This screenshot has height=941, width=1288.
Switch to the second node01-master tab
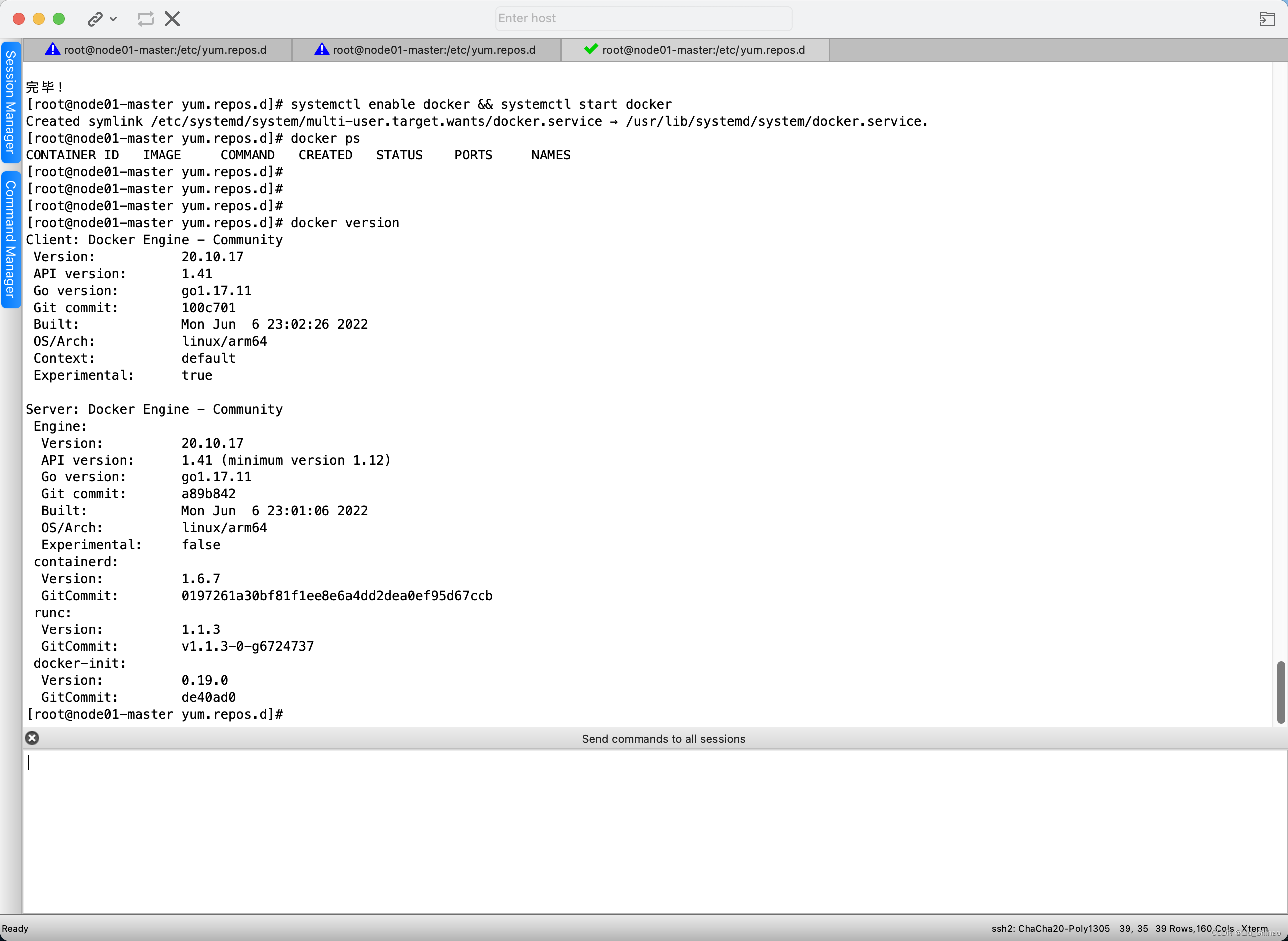[x=426, y=50]
